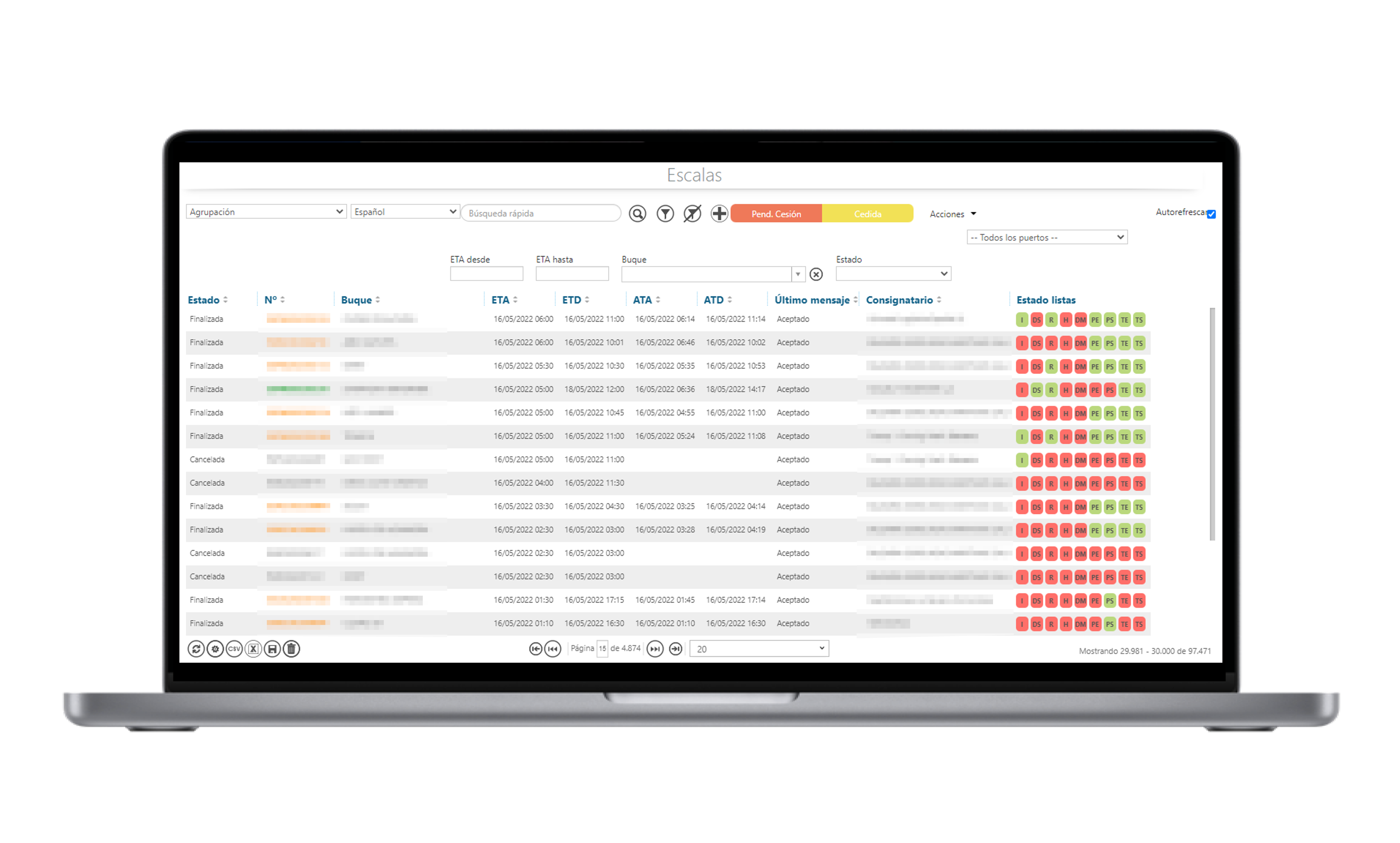
Task: Refresh grid with circular arrows icon
Action: (196, 649)
